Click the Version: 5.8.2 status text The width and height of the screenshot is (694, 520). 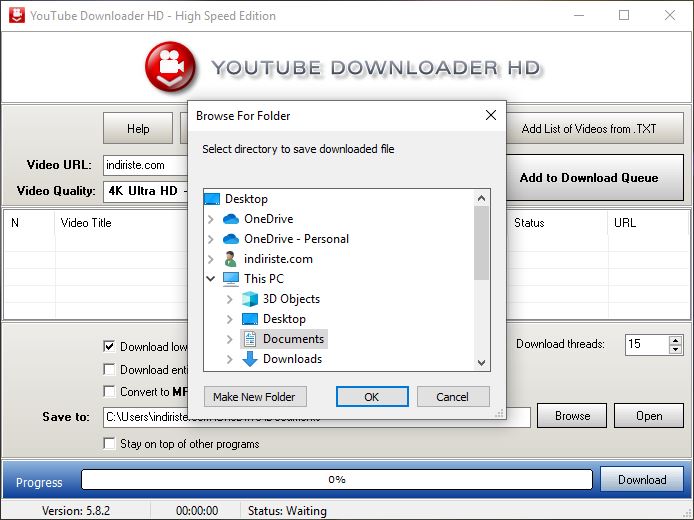76,511
